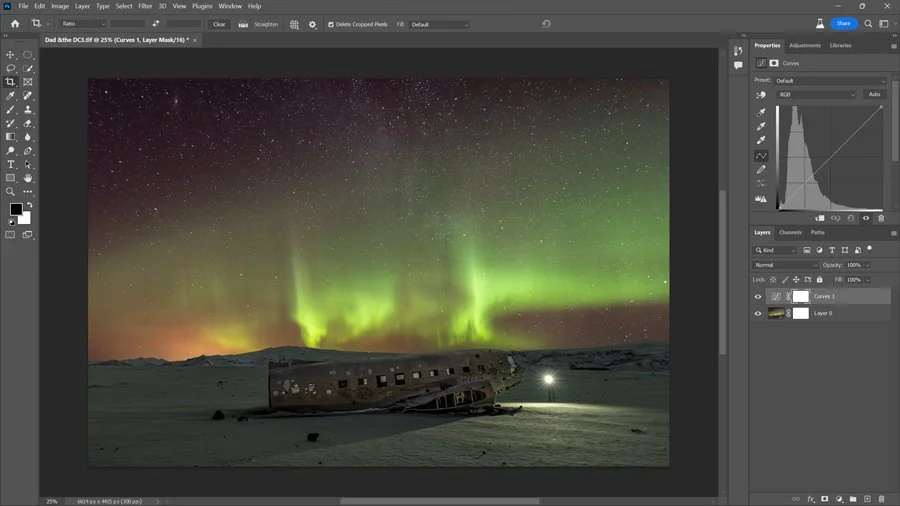Toggle Delete Cropped Pixels checkbox
Image resolution: width=900 pixels, height=506 pixels.
click(x=331, y=24)
